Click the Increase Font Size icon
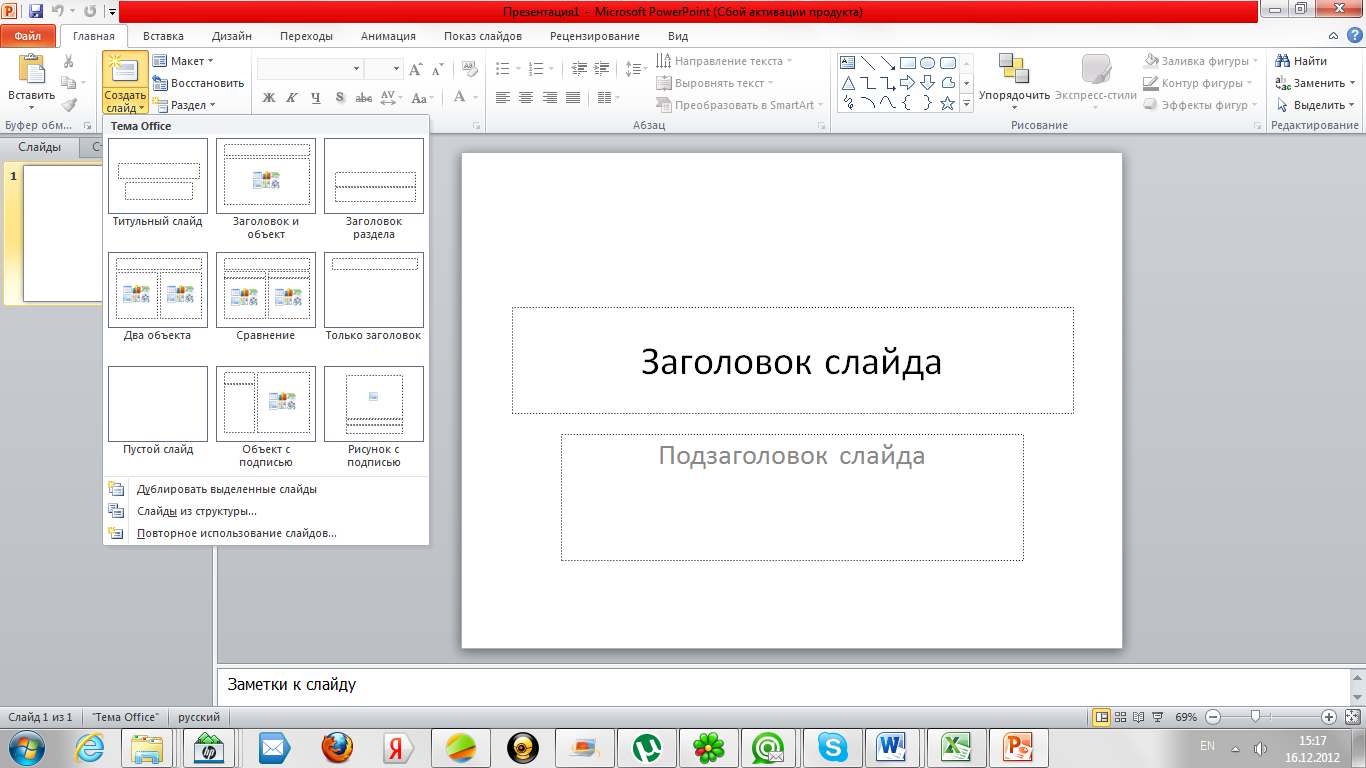 pyautogui.click(x=417, y=69)
